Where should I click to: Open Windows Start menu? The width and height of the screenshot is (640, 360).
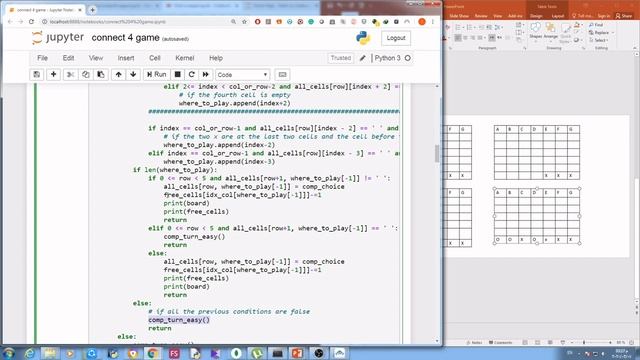click(9, 353)
